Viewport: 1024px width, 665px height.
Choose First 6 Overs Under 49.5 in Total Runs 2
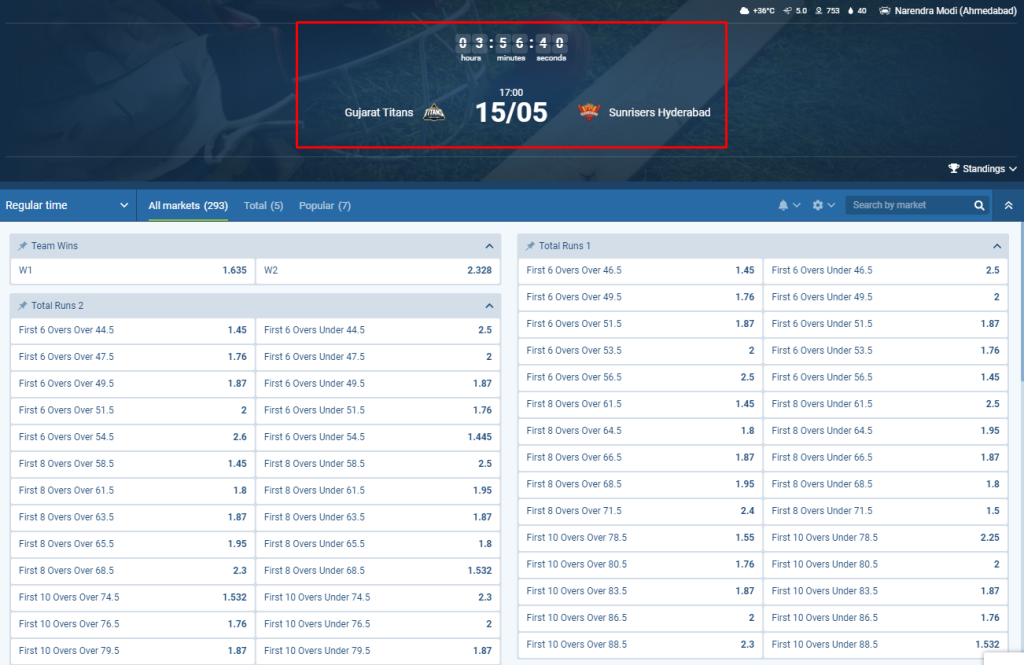coord(377,383)
